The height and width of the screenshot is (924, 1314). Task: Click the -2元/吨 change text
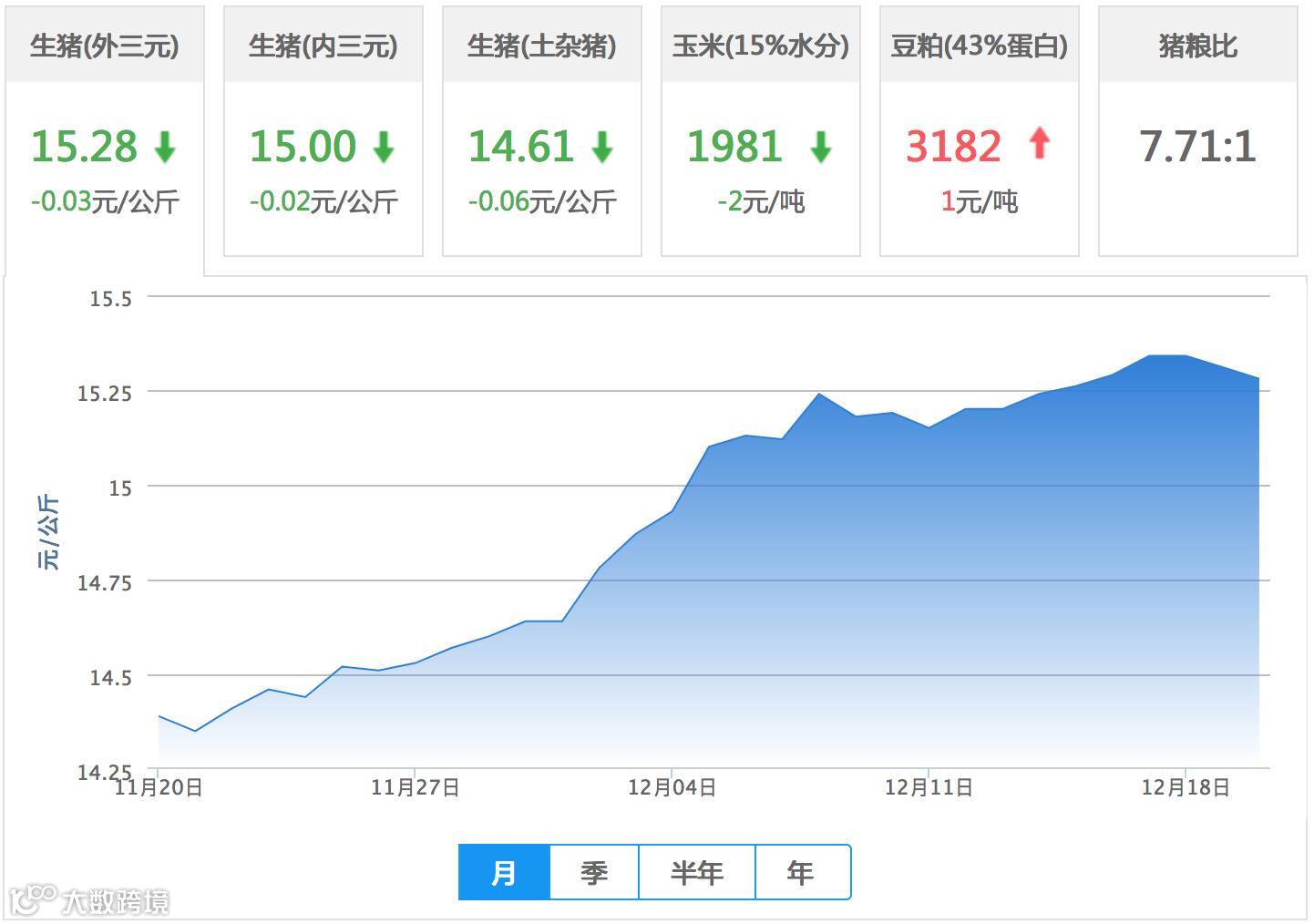[761, 201]
